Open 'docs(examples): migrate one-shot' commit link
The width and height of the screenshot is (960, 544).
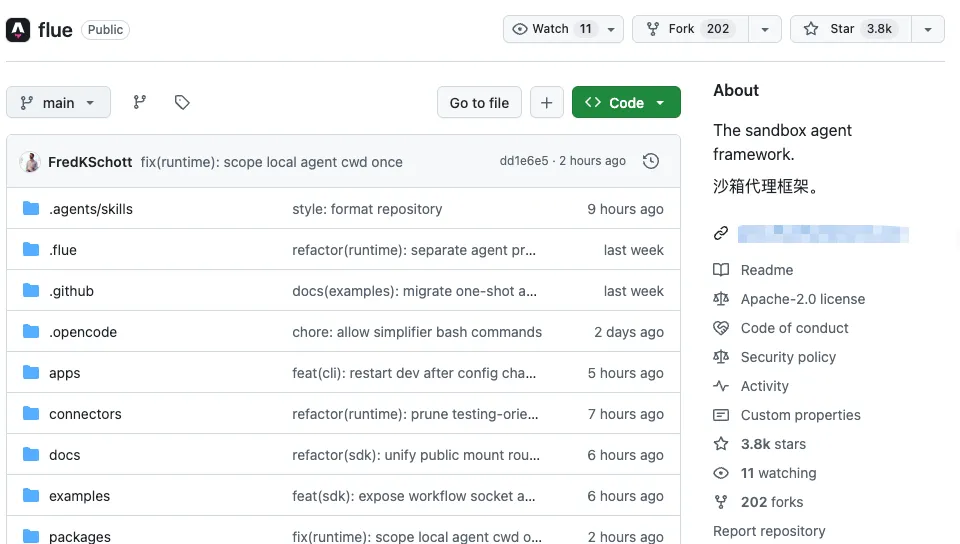click(x=414, y=291)
